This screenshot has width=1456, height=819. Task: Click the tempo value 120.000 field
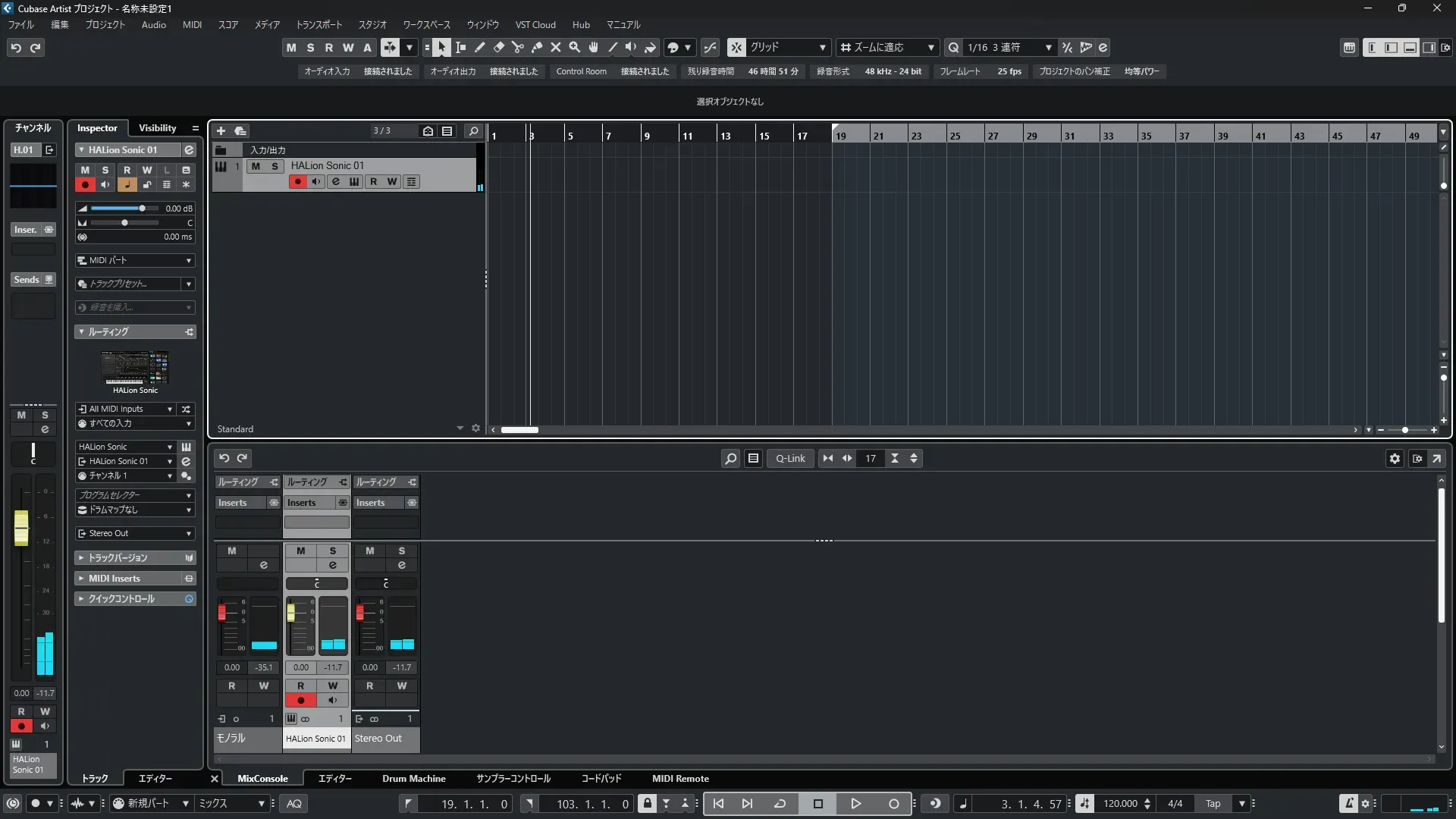coord(1120,804)
